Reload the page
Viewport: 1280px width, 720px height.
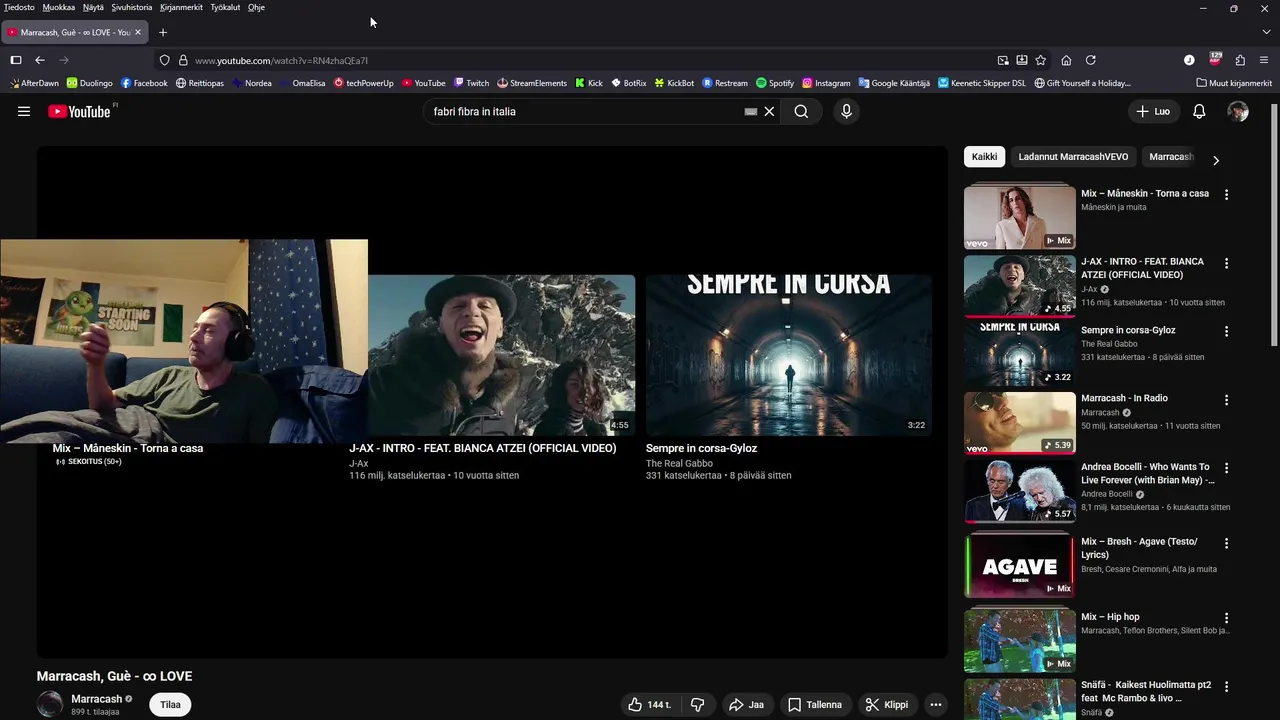coord(1091,60)
